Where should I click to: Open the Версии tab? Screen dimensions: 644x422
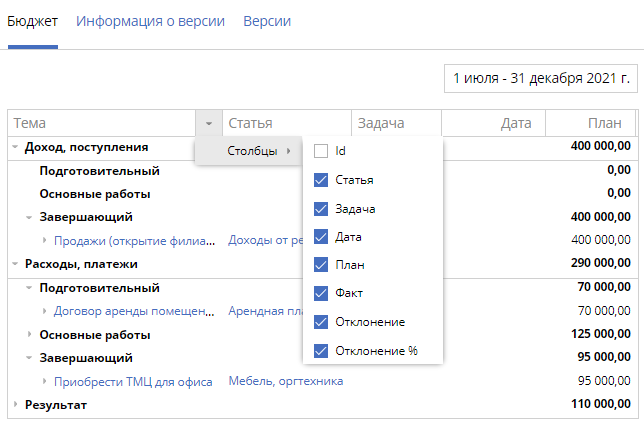[x=267, y=21]
